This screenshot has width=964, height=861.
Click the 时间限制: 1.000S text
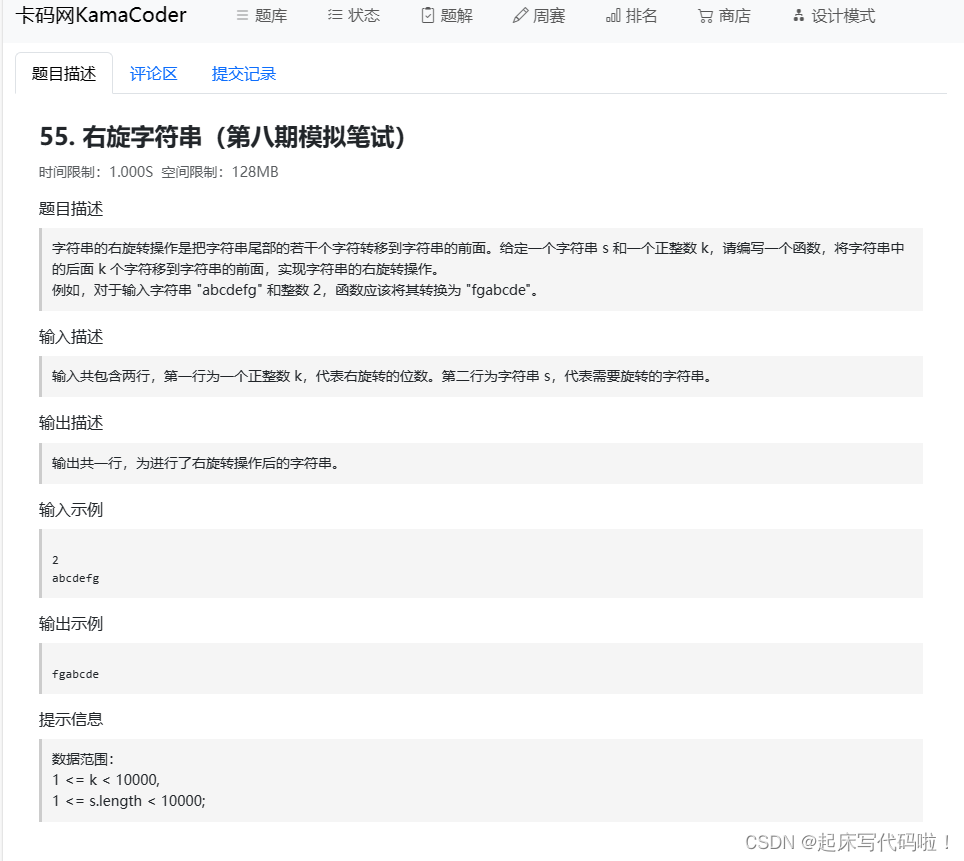coord(96,172)
